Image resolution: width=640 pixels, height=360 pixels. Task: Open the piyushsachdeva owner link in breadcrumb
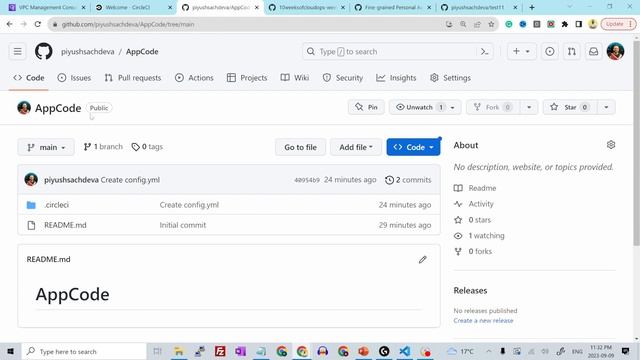coord(88,52)
